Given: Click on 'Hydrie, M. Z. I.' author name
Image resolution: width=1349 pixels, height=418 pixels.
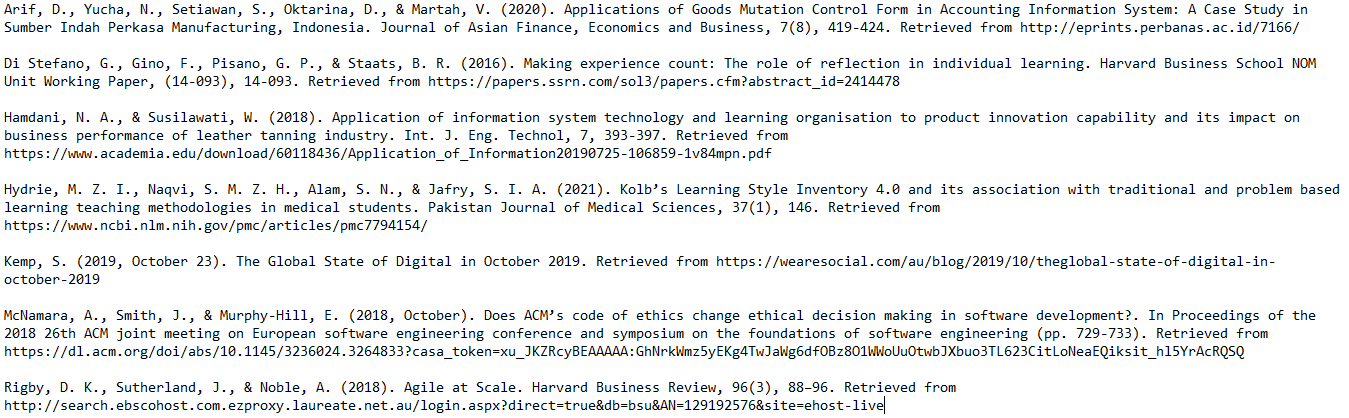Looking at the screenshot, I should pos(68,189).
